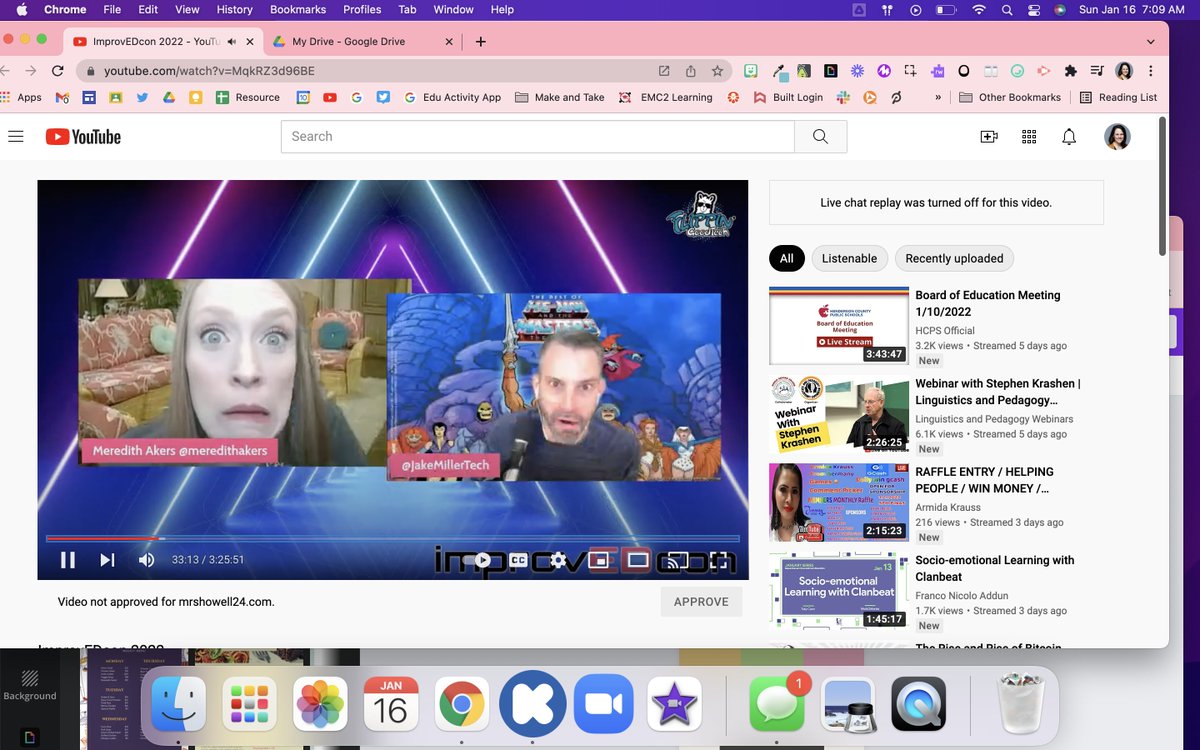
Task: Switch to My Drive - Google Drive tab
Action: tap(349, 41)
